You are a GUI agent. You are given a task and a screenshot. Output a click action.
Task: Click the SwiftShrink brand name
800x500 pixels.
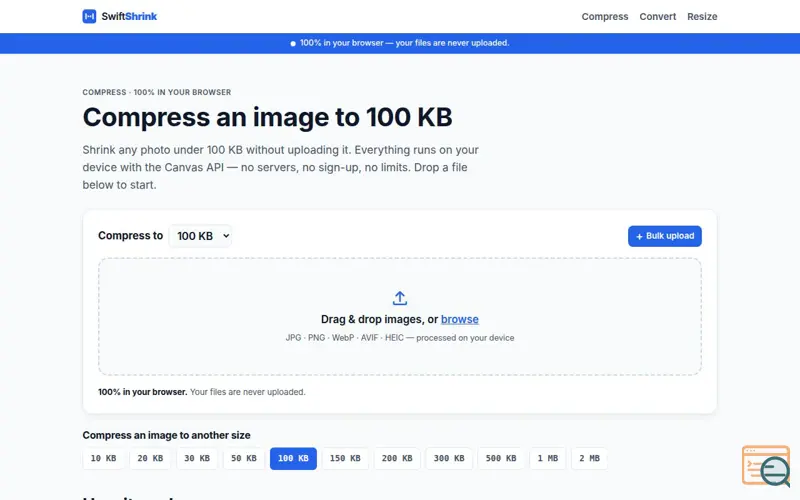(129, 16)
